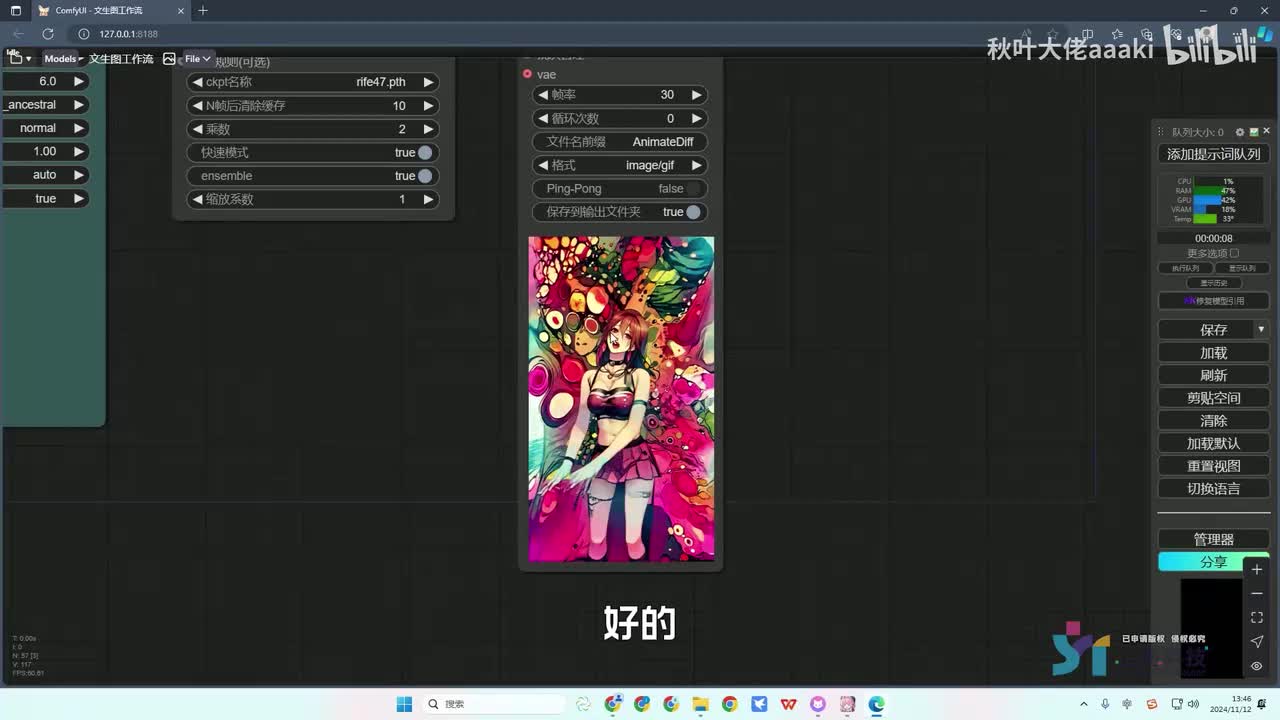Decrease the 乘数 value arrow
The width and height of the screenshot is (1280, 720).
coord(198,129)
